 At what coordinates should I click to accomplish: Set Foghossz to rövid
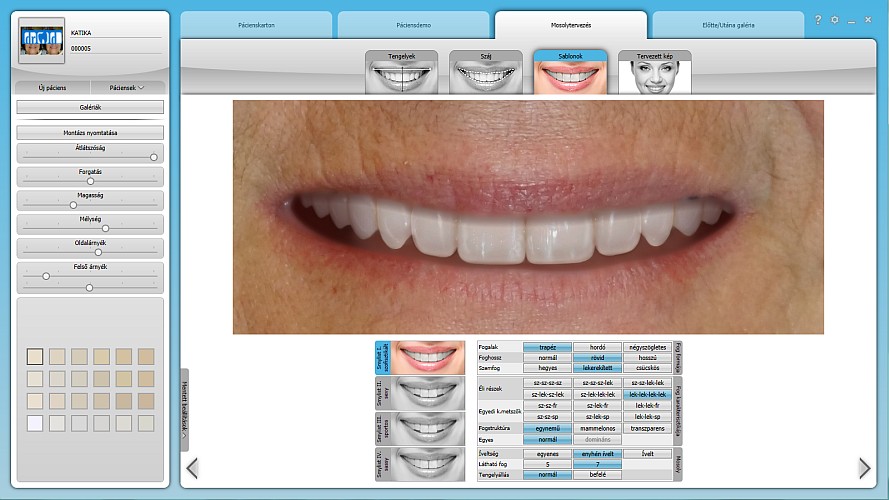598,358
